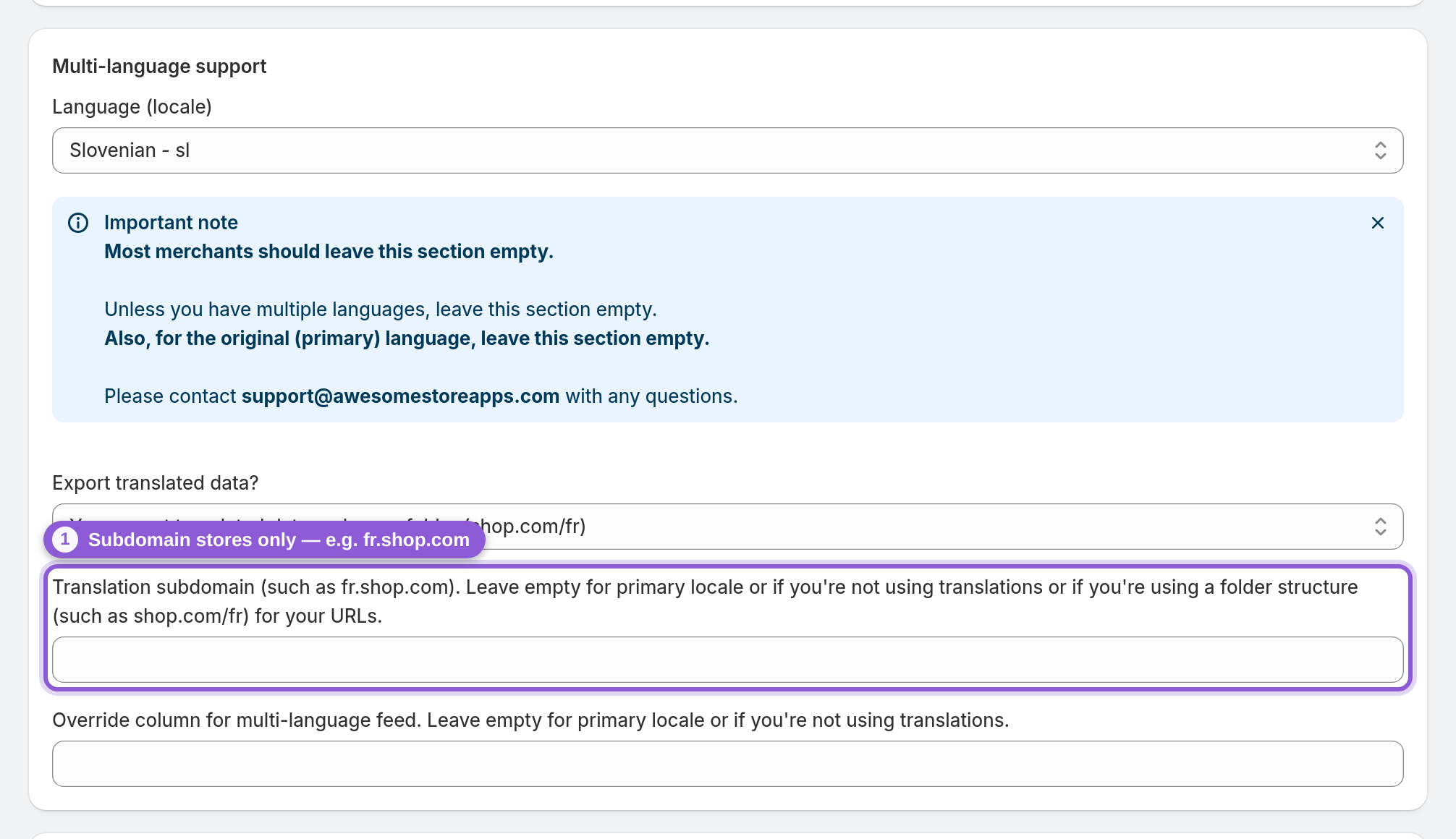Click the support@awesomestoreapps.com email text
The height and width of the screenshot is (839, 1456).
coord(400,396)
